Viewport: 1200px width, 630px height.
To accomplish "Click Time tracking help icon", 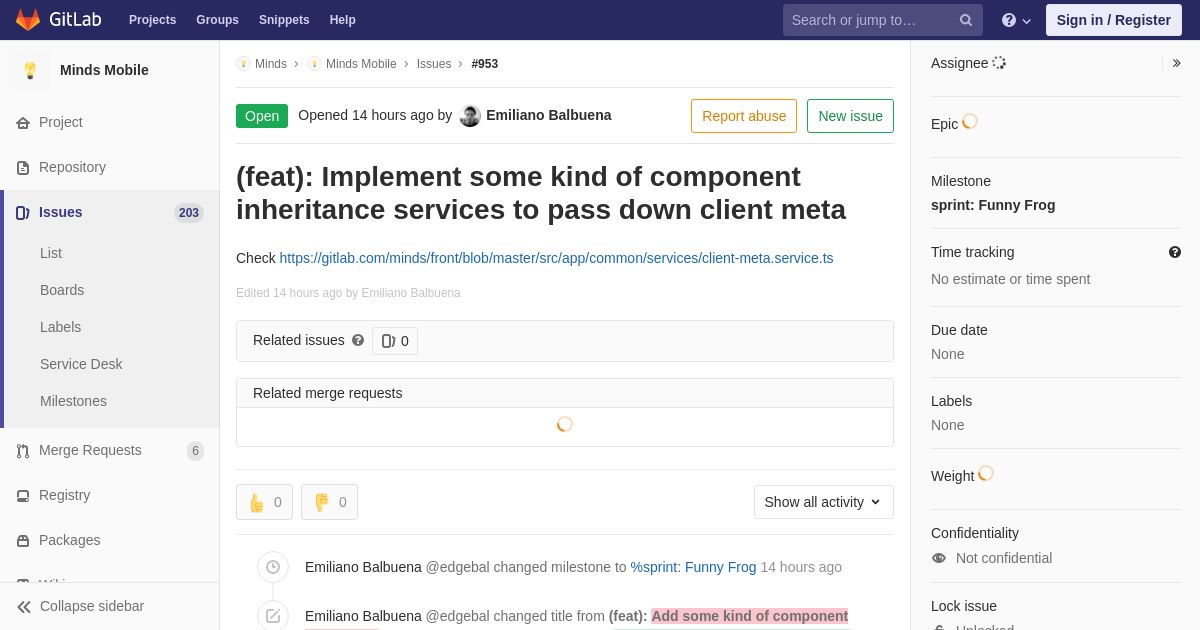I will pos(1175,252).
